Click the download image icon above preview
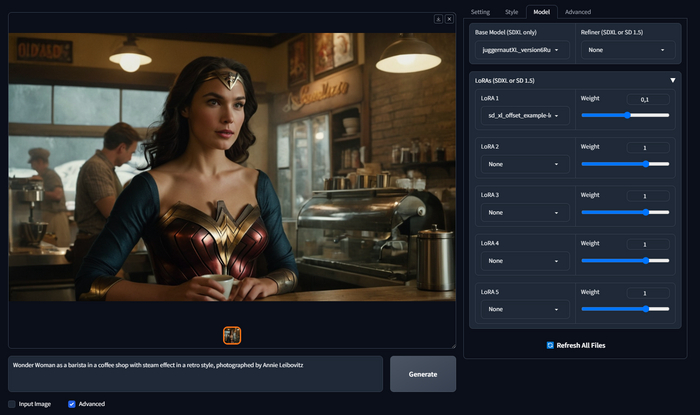This screenshot has height=415, width=700. tap(438, 19)
